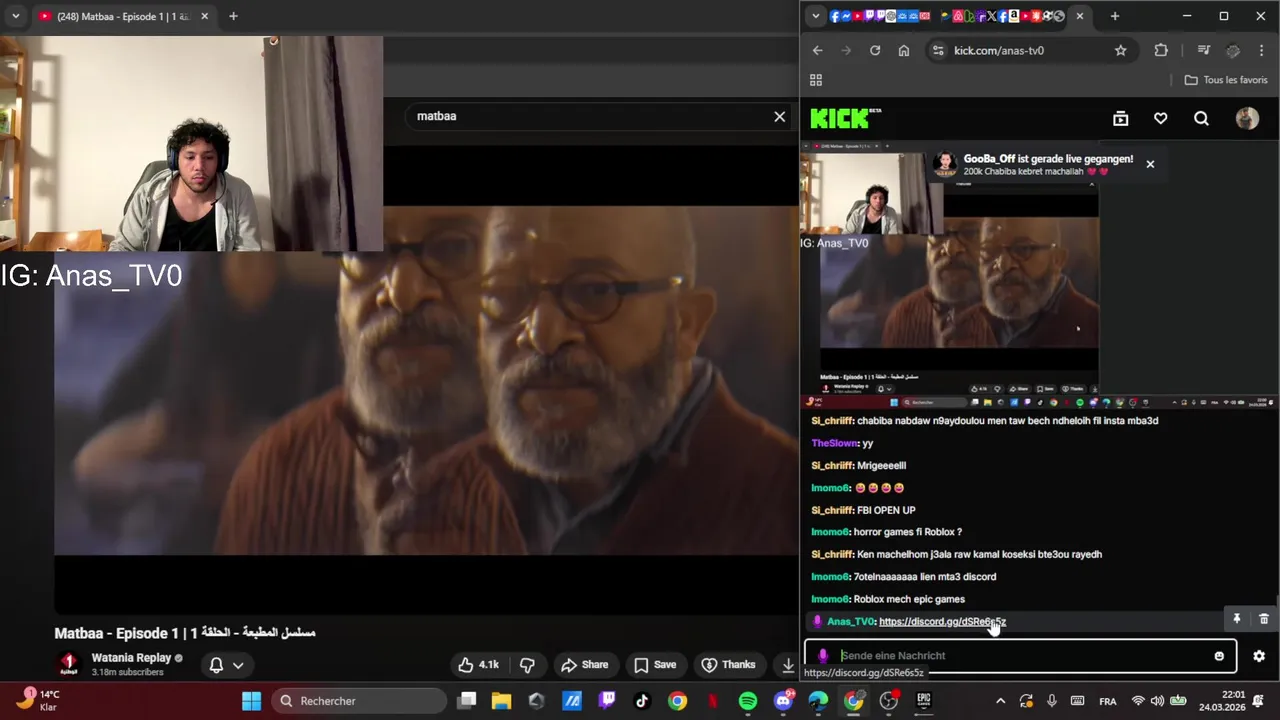Screen dimensions: 1280x720
Task: Open the weather widget showing 14°C
Action: pyautogui.click(x=36, y=700)
